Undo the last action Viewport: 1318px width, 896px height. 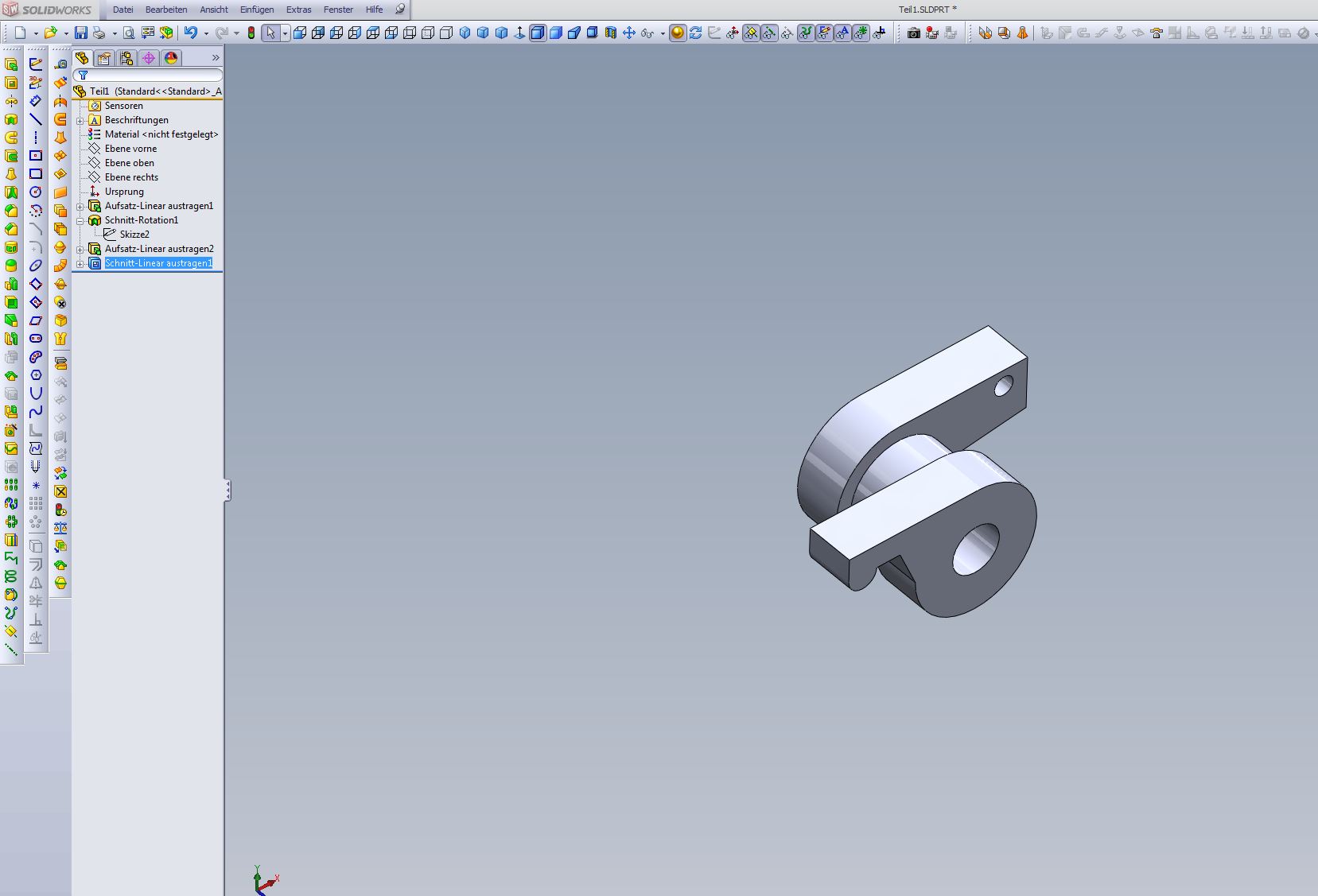(190, 33)
